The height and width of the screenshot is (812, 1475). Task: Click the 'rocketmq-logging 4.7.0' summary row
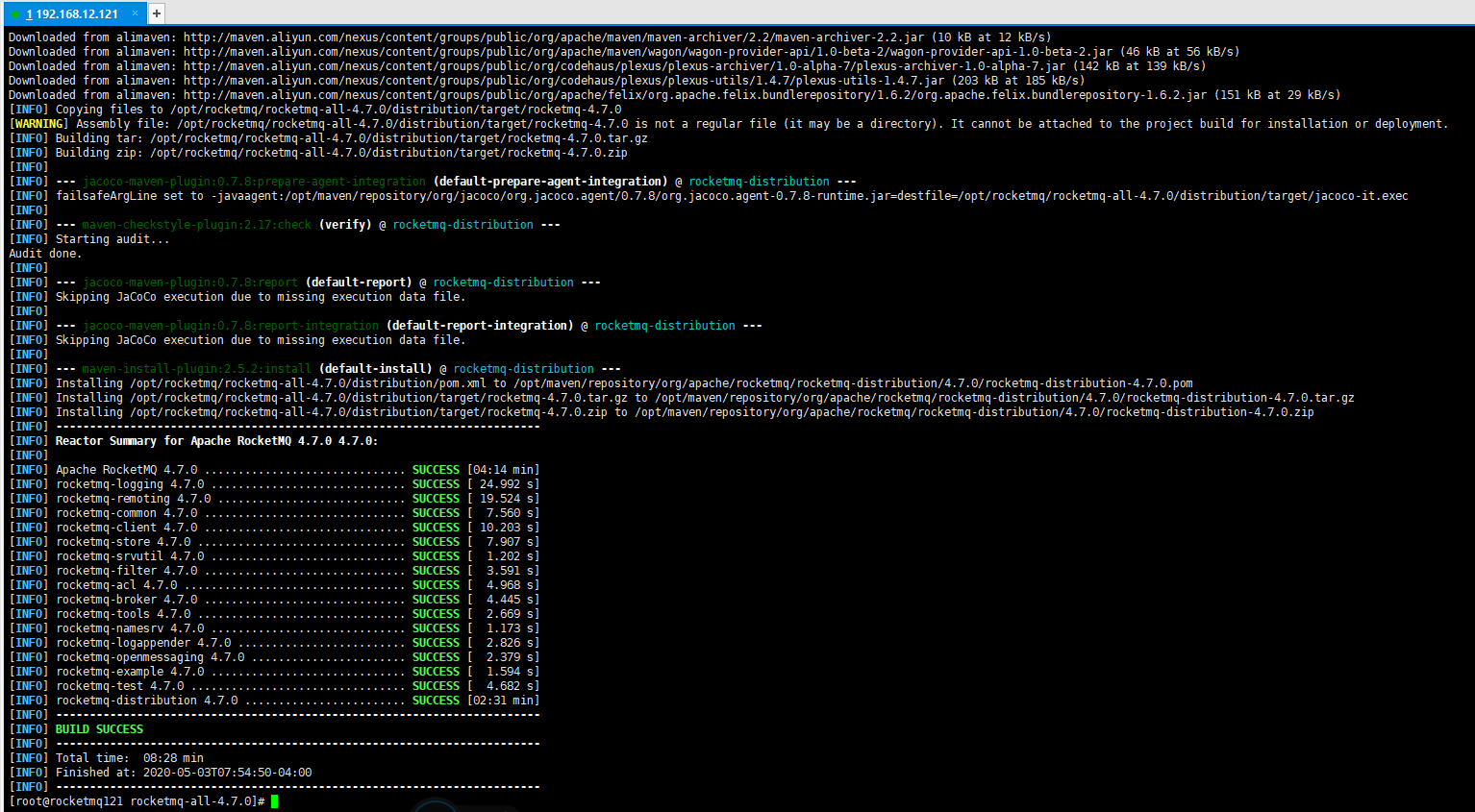coord(274,484)
